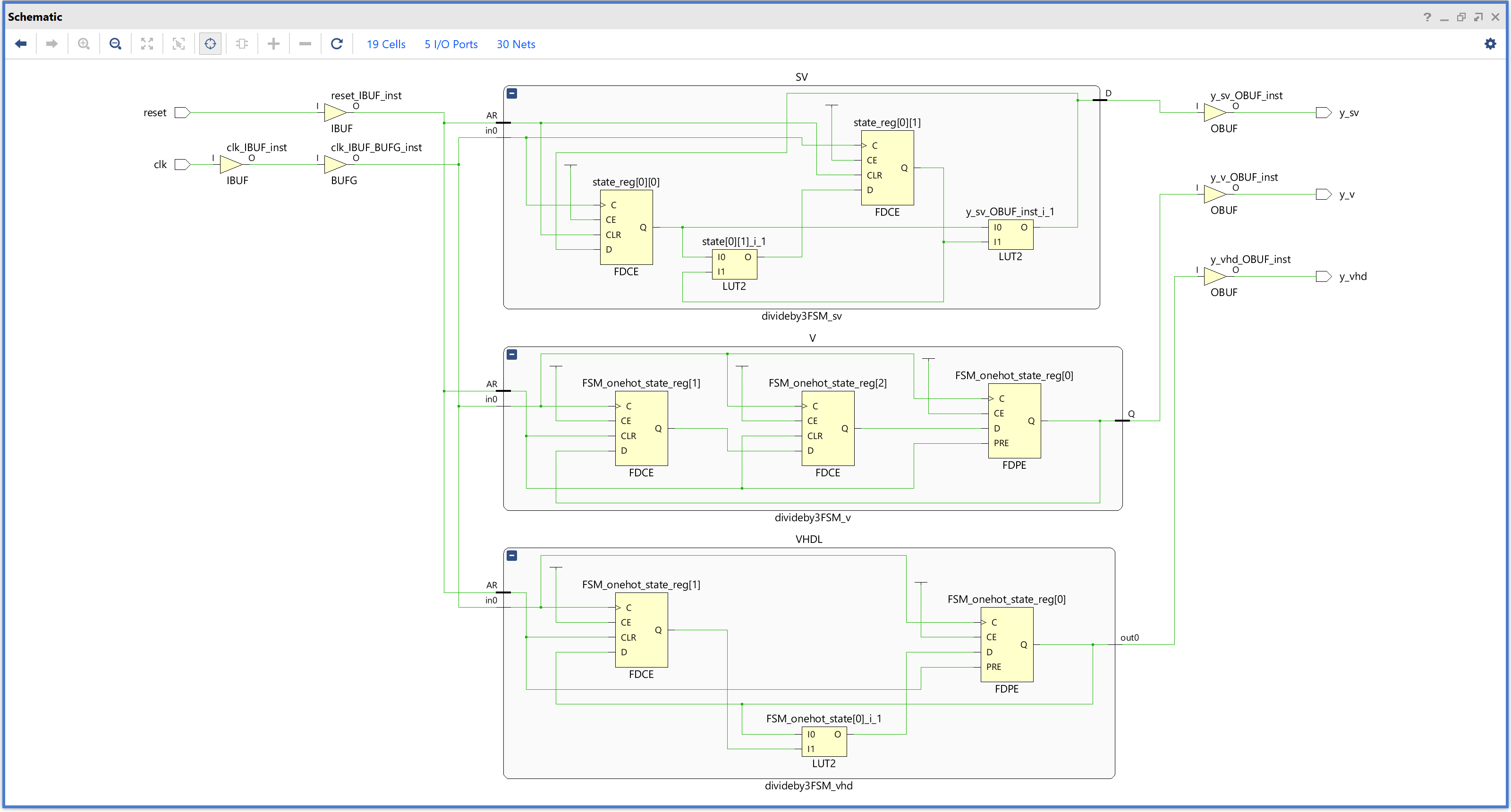This screenshot has width=1511, height=812.
Task: Select the state_reg[0][0] FDCE cell
Action: point(626,228)
